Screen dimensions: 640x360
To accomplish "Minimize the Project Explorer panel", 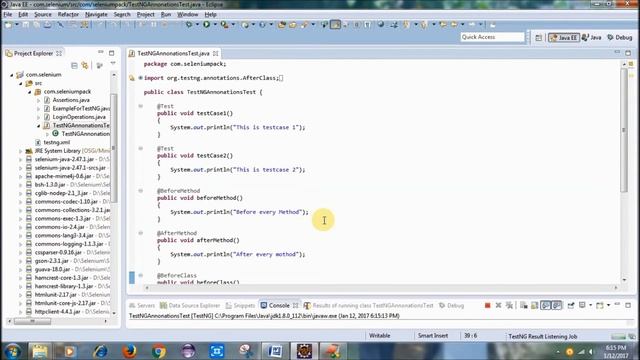I will tap(100, 53).
